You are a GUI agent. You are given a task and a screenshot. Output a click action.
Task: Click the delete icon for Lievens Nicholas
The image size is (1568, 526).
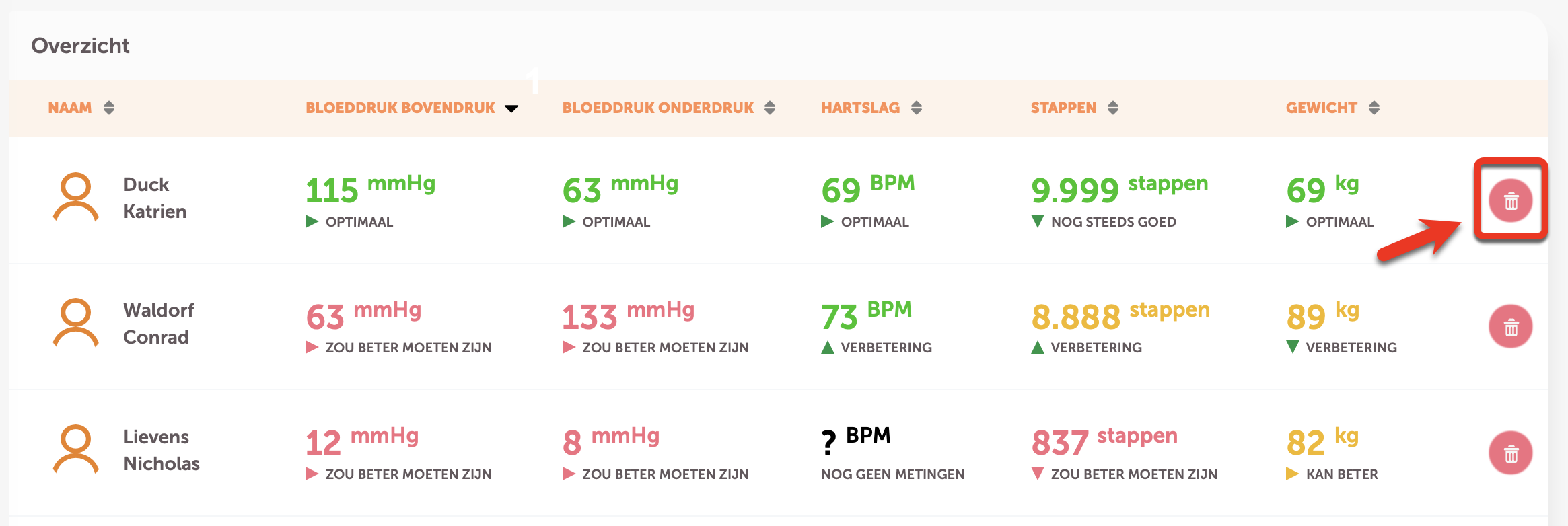pos(1509,452)
